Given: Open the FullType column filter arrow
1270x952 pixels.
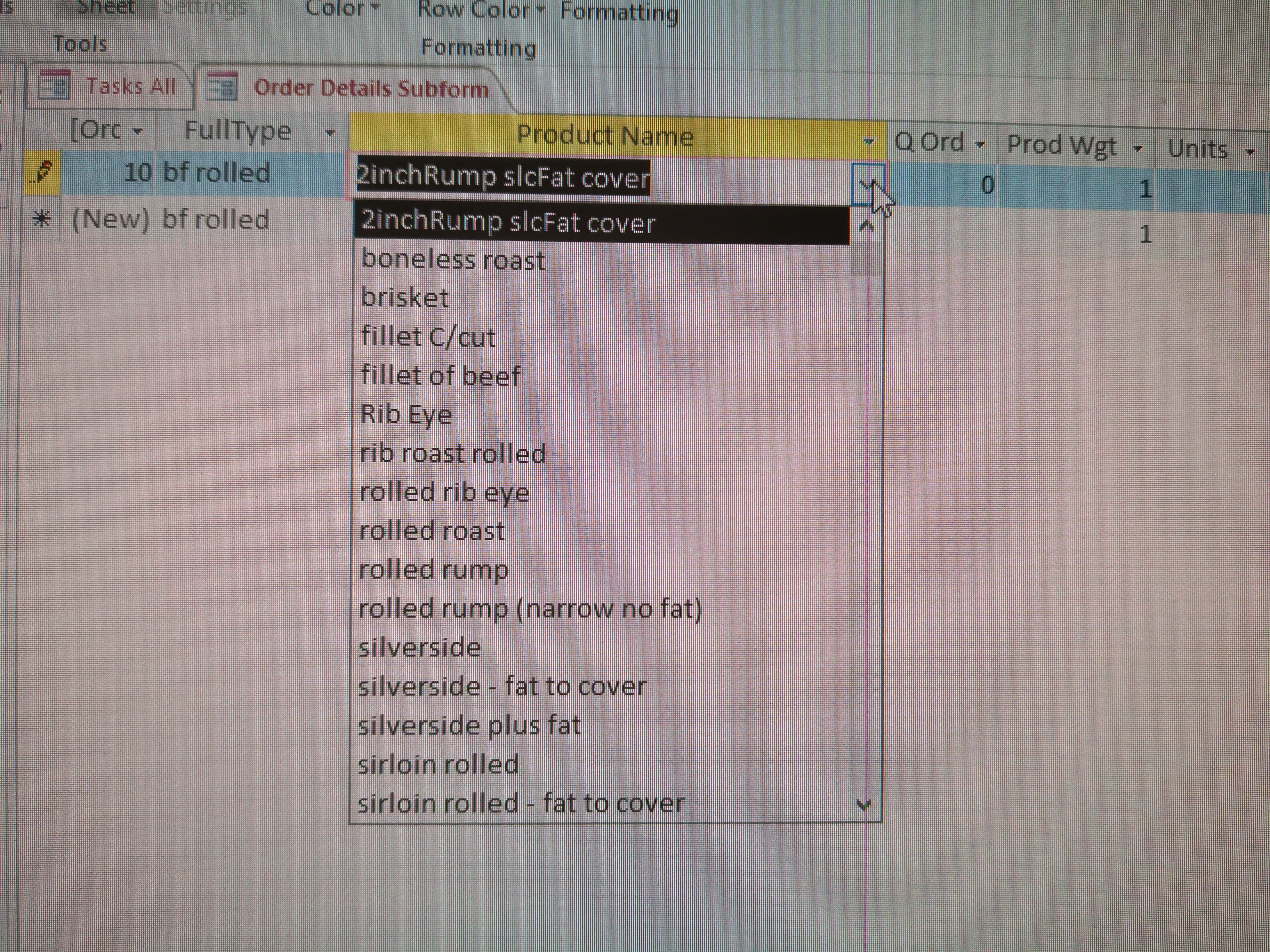Looking at the screenshot, I should (x=330, y=133).
